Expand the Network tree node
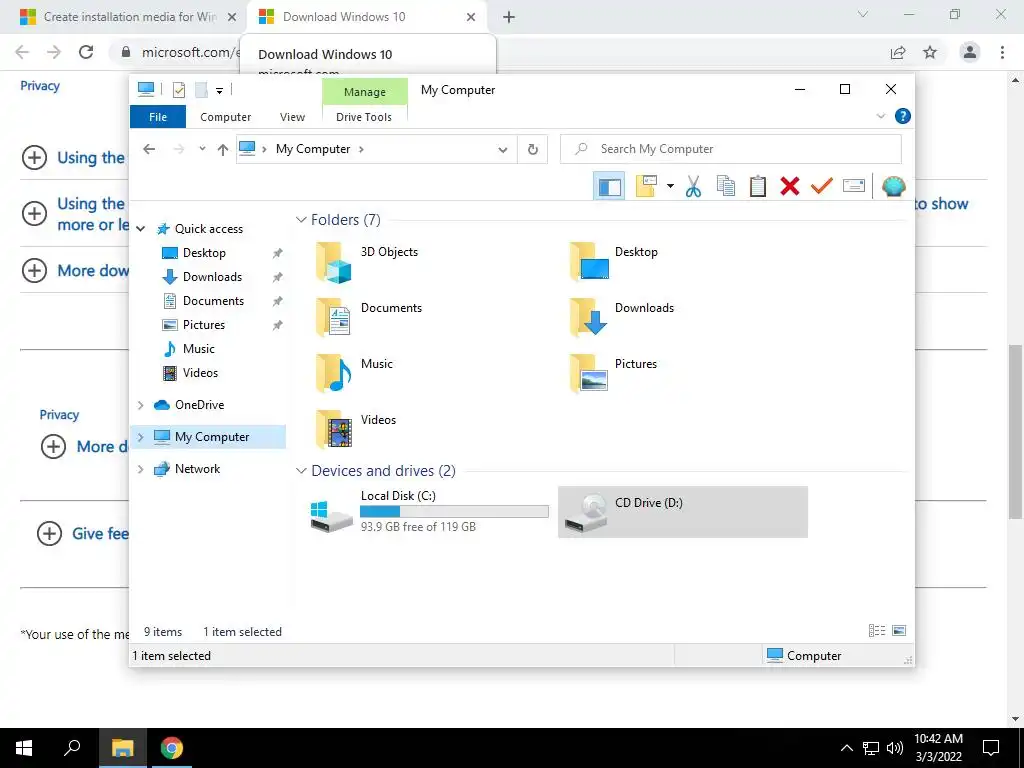Image resolution: width=1024 pixels, height=768 pixels. 140,469
